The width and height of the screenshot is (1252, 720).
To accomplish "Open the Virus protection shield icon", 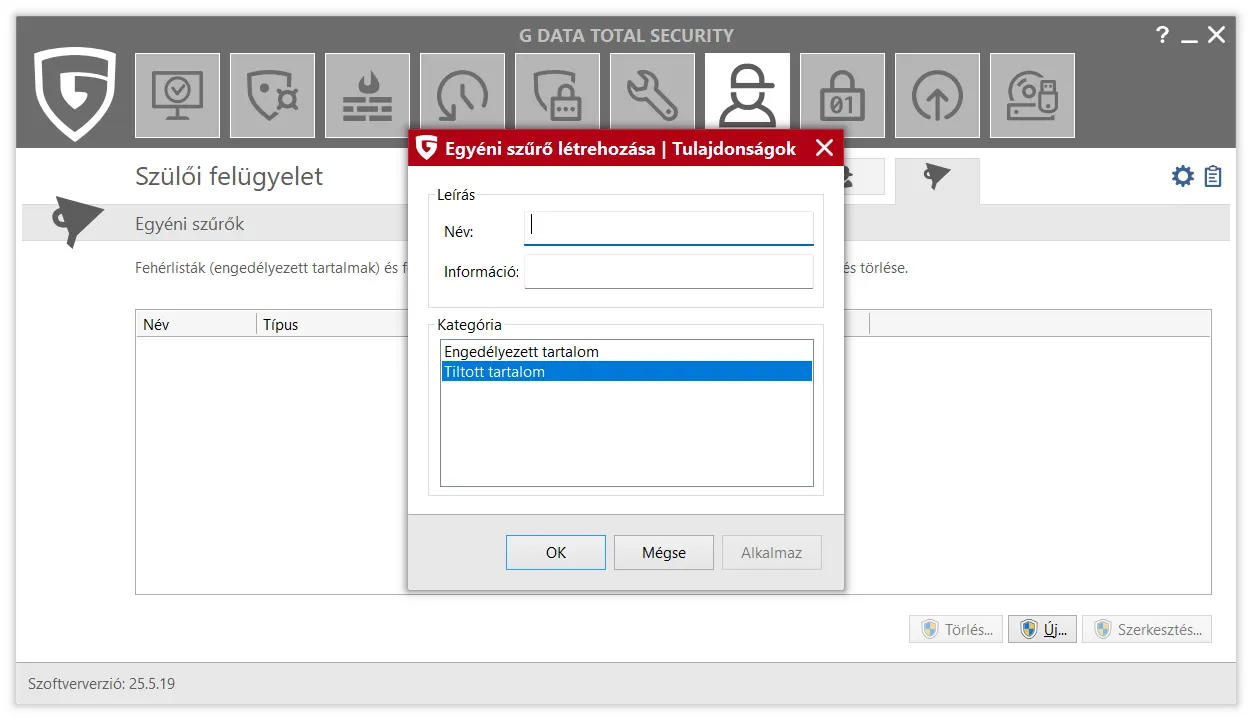I will click(272, 96).
